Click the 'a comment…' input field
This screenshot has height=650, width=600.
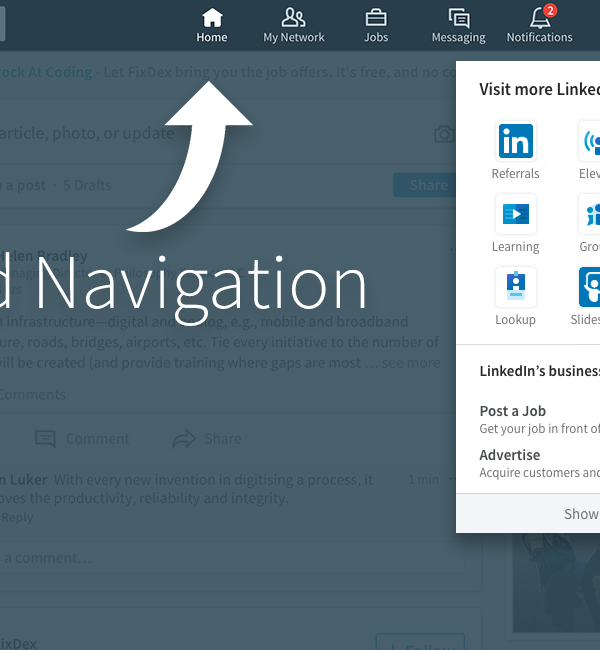pyautogui.click(x=232, y=558)
